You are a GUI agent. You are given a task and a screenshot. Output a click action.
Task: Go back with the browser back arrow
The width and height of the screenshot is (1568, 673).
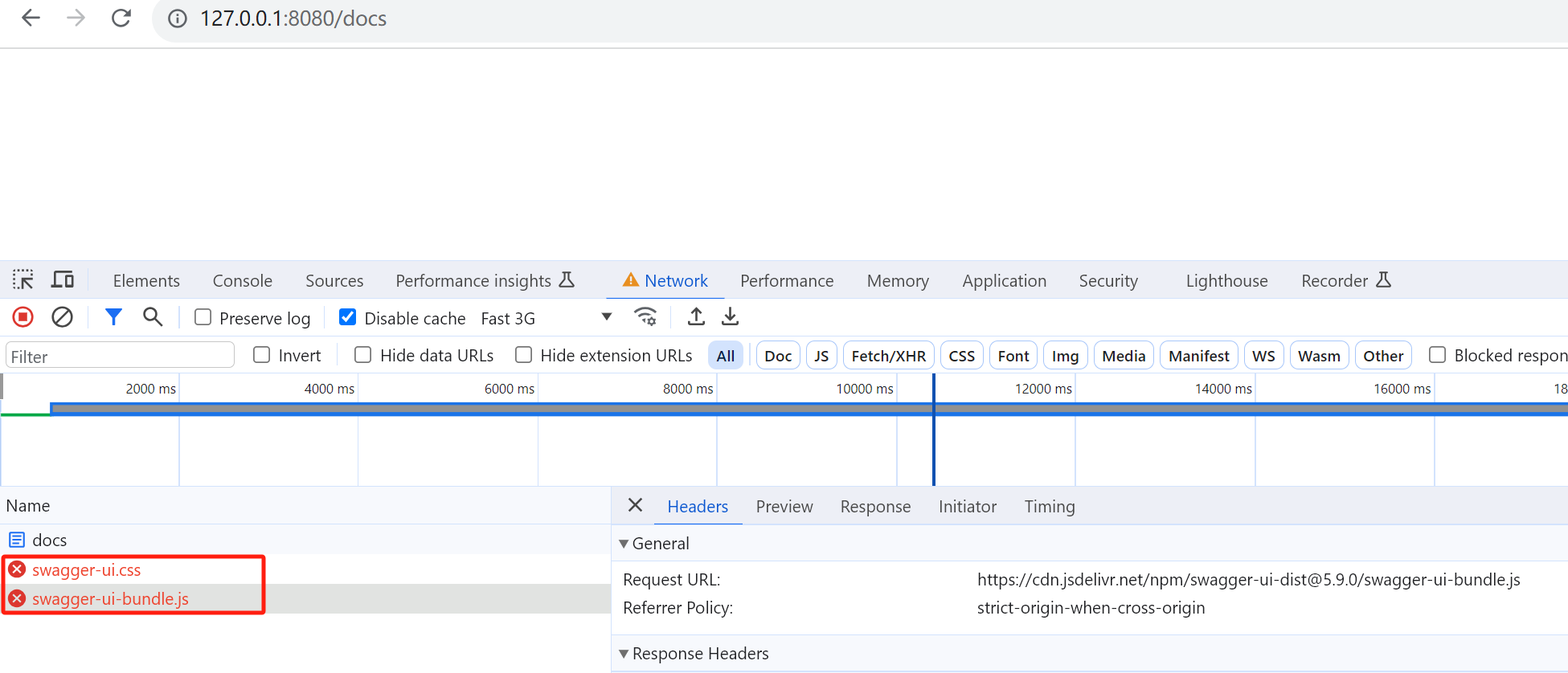click(x=31, y=18)
